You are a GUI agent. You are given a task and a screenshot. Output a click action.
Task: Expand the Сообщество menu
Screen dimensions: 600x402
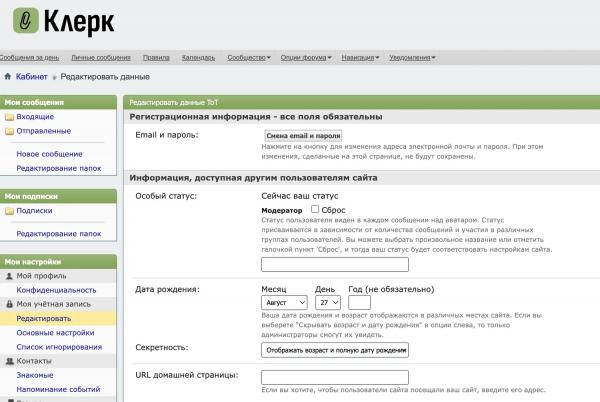(249, 57)
